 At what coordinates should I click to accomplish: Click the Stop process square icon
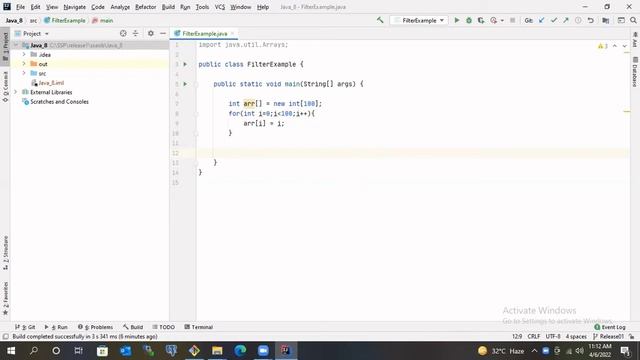point(513,20)
